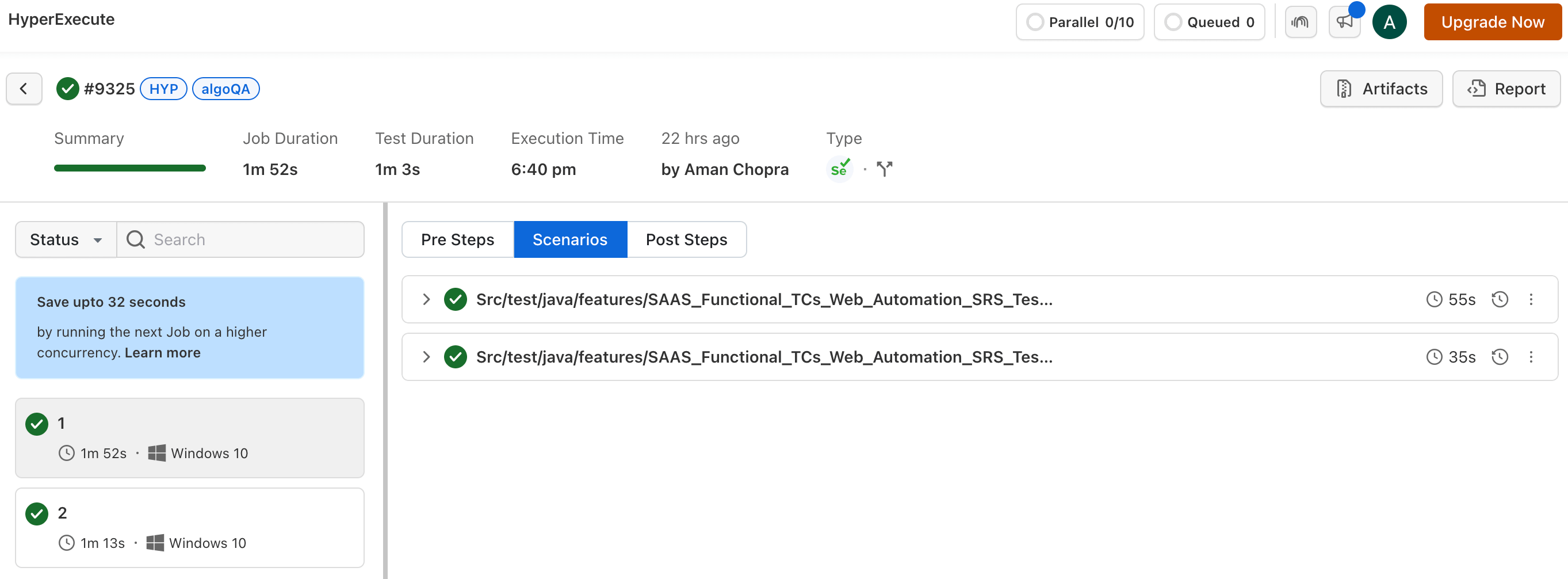Open history for the 35s scenario
The height and width of the screenshot is (579, 1568).
click(1499, 357)
